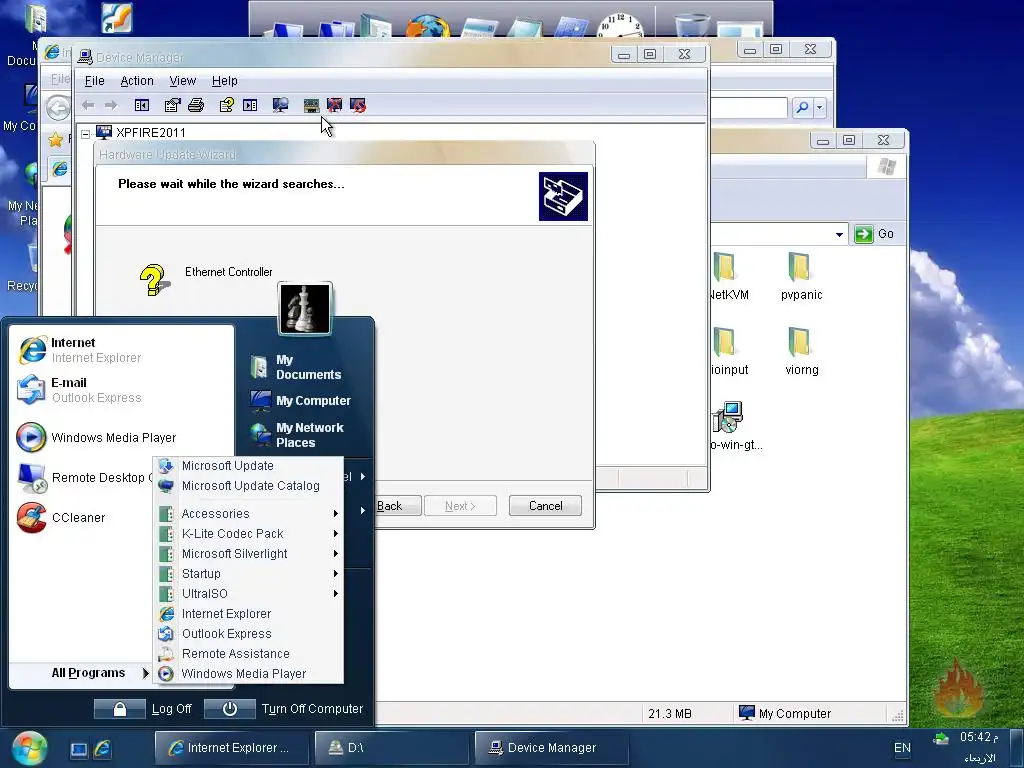
Task: Click Show Desktop icon in quick launch
Action: pyautogui.click(x=78, y=749)
